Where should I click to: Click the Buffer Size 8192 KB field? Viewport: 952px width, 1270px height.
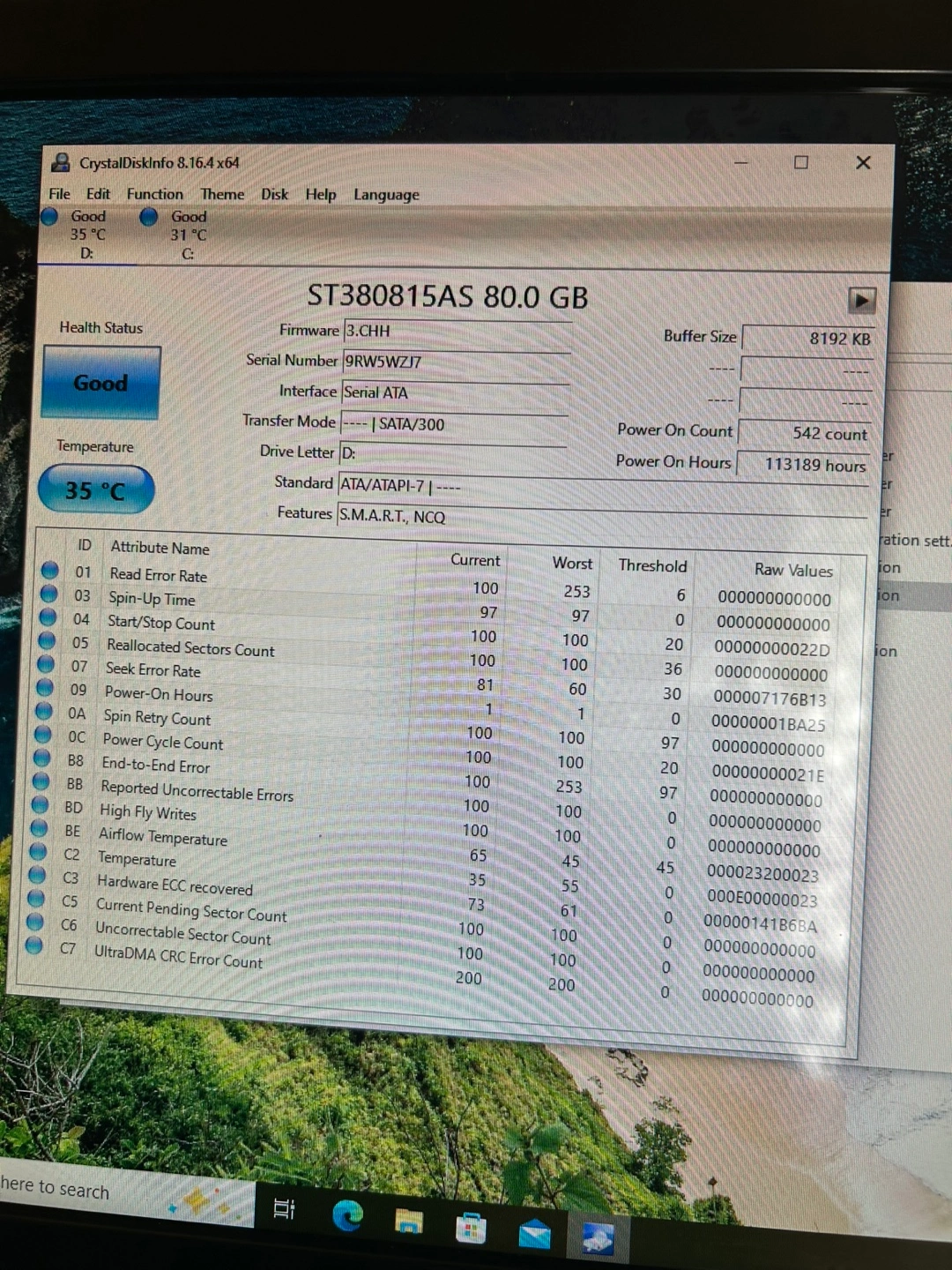(808, 339)
